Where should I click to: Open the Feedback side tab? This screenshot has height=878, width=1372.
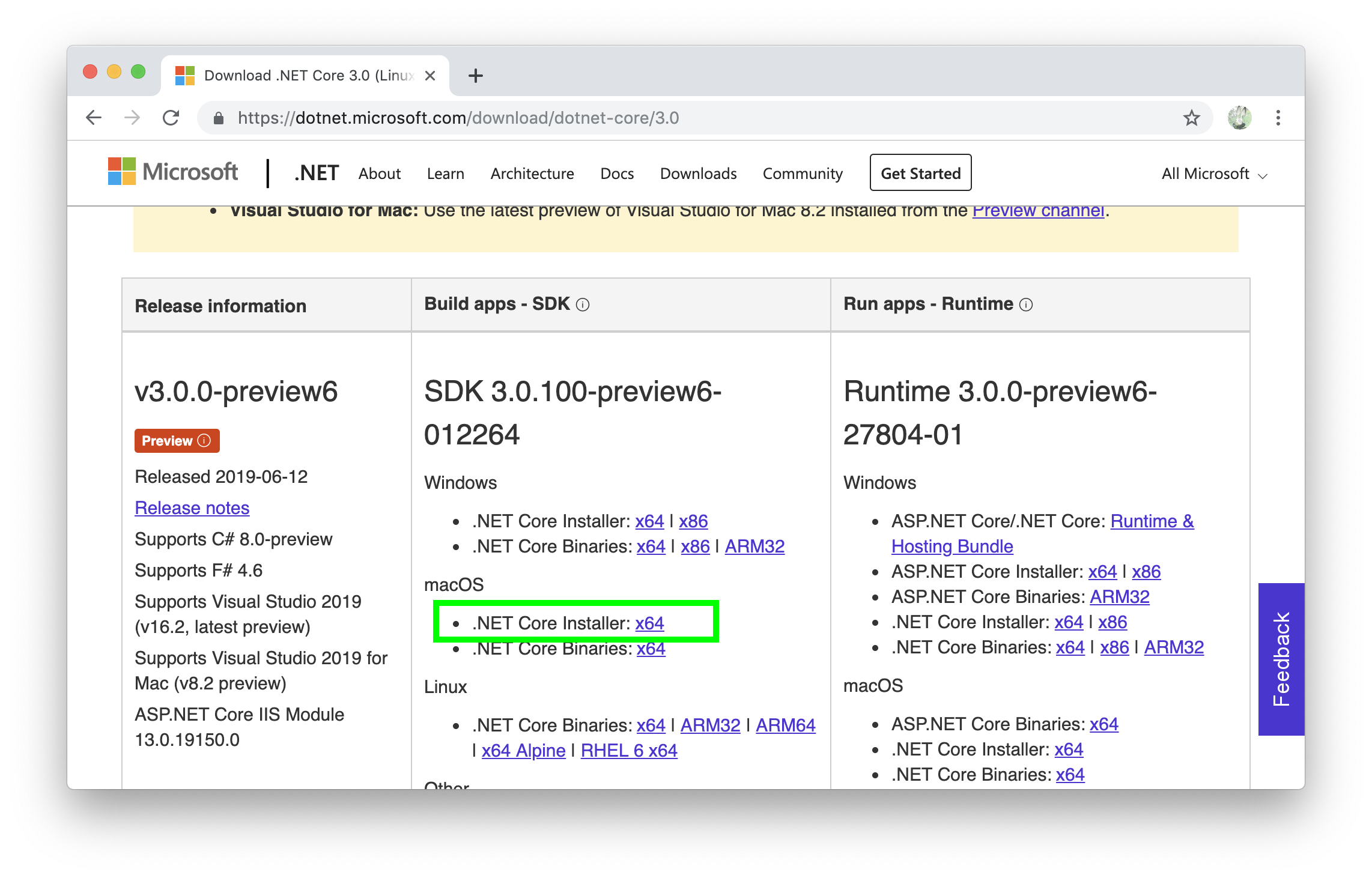click(x=1281, y=659)
